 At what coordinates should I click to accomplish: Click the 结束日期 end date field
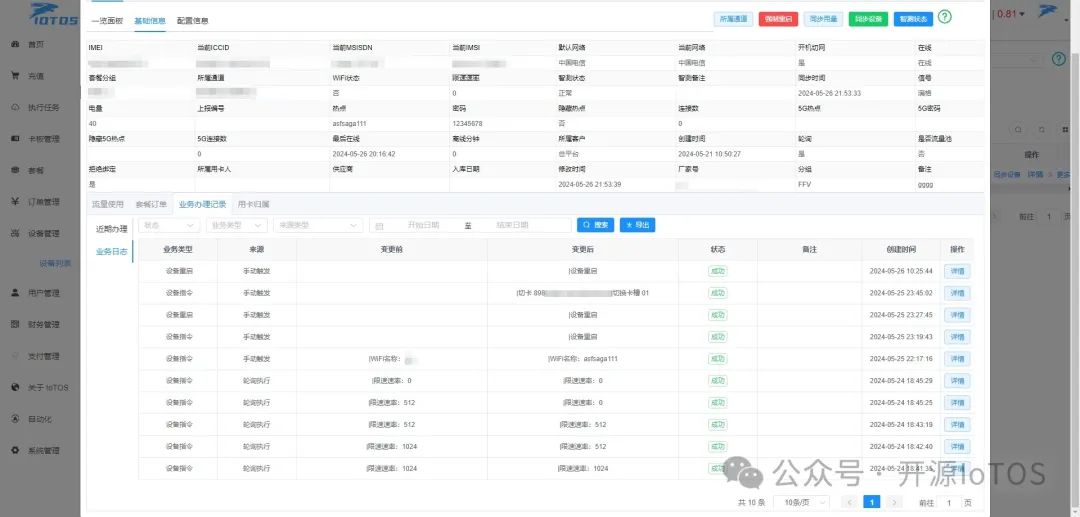pos(512,225)
